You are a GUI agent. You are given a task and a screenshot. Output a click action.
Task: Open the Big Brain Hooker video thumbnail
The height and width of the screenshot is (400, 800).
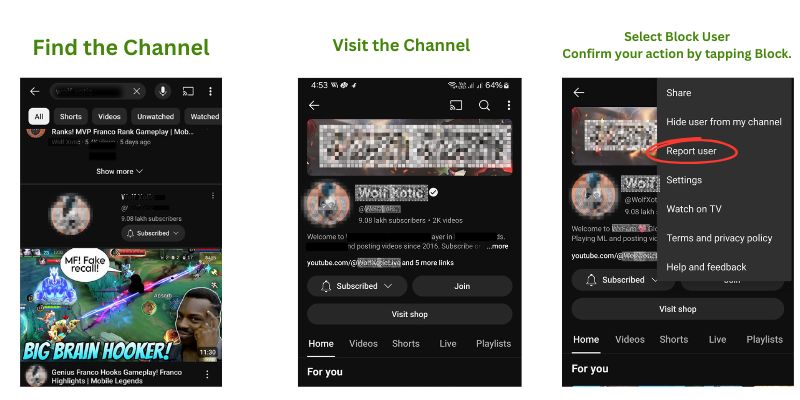121,305
